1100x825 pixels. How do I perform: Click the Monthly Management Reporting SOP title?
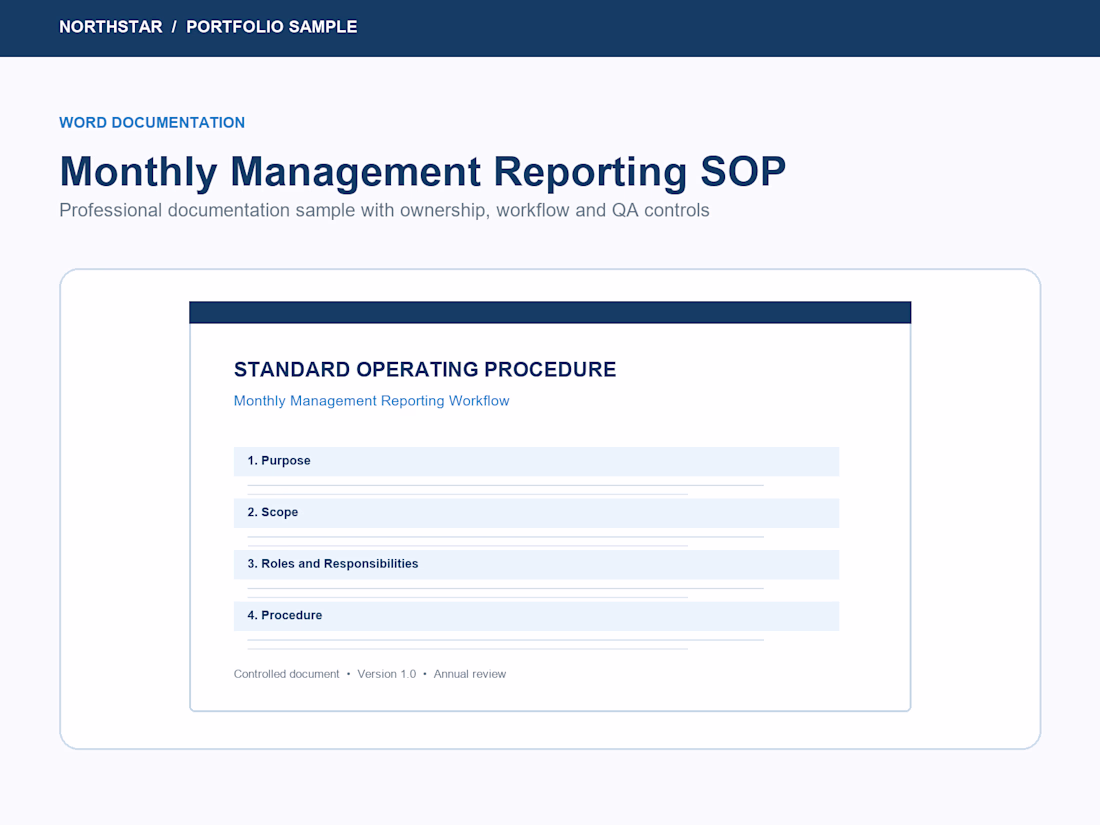(422, 172)
